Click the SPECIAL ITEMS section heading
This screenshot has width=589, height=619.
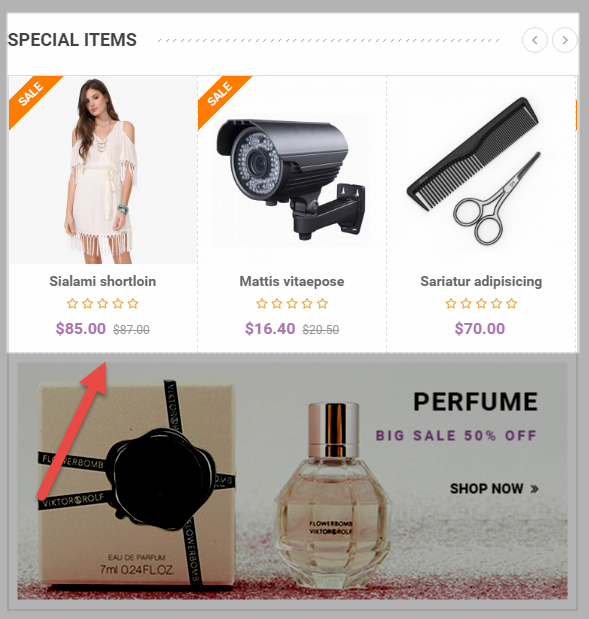tap(72, 40)
